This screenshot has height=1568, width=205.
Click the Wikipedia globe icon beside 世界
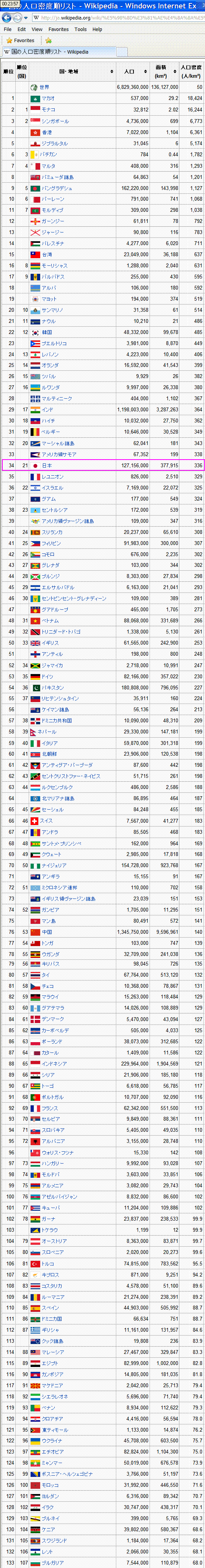point(35,87)
